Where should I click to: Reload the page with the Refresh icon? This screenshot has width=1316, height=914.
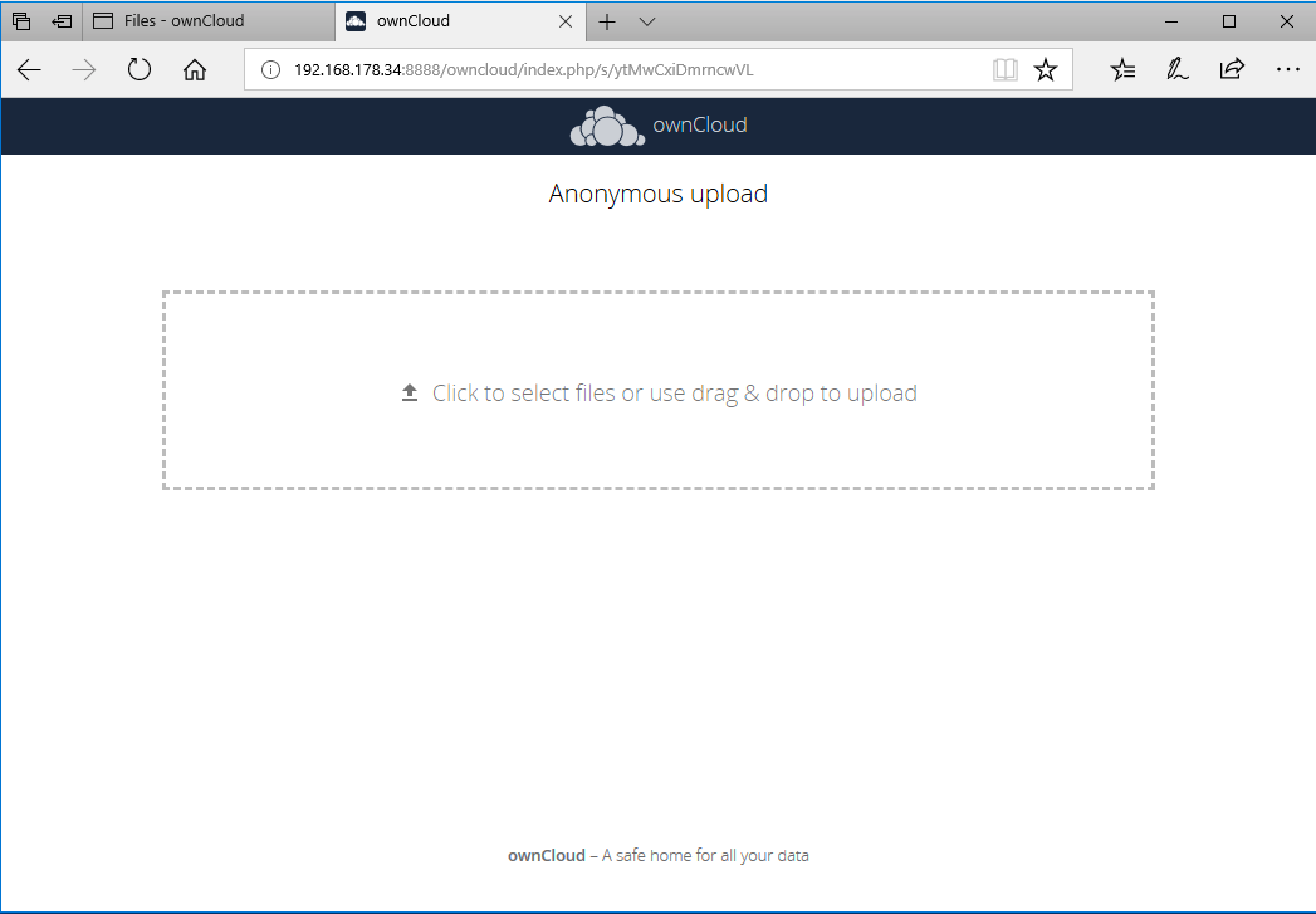139,70
